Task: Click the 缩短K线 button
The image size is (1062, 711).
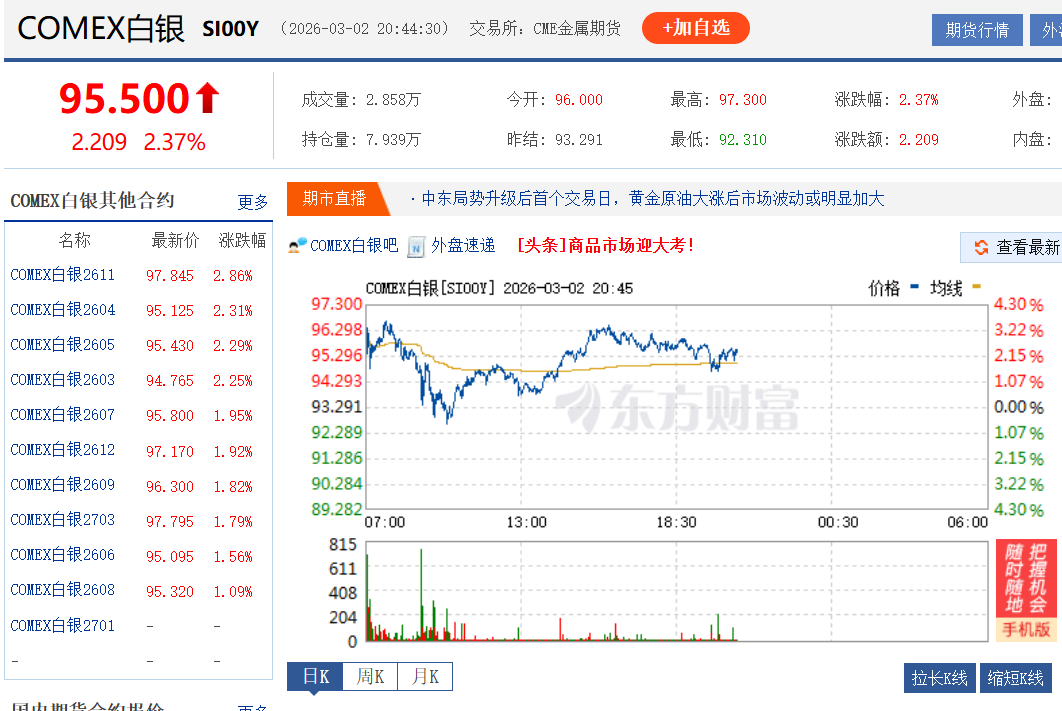Action: 1016,678
